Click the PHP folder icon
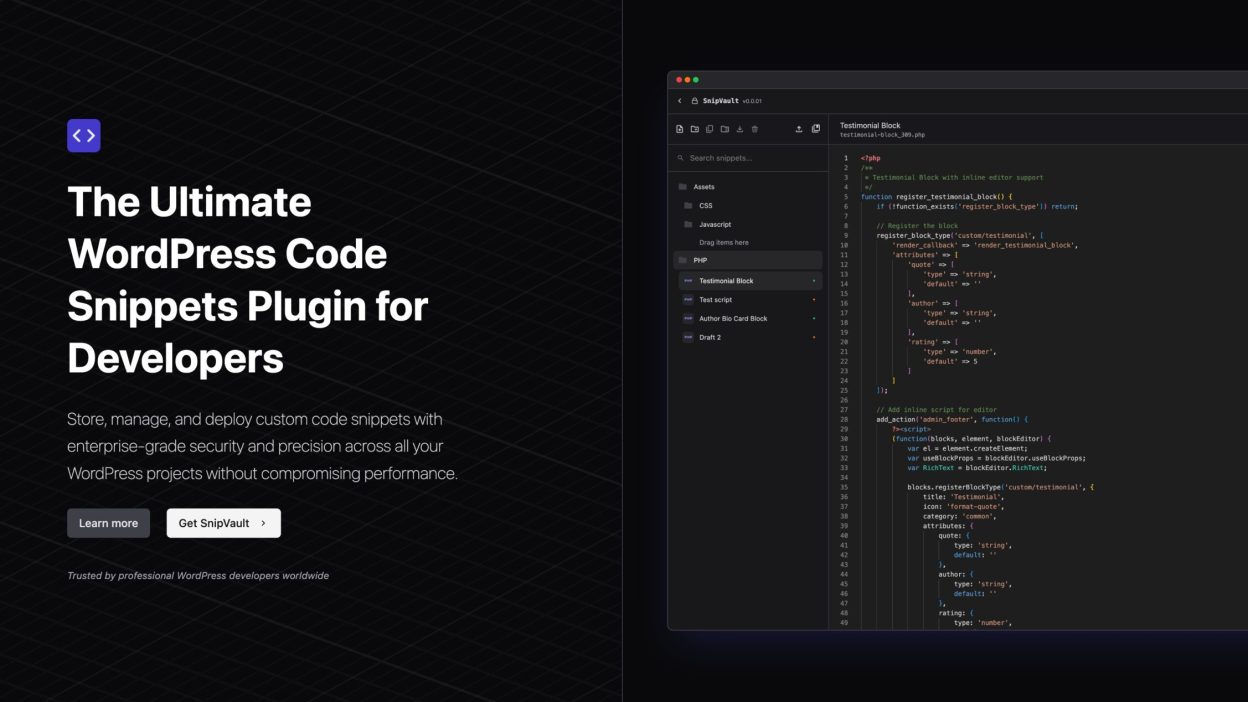 tap(683, 260)
